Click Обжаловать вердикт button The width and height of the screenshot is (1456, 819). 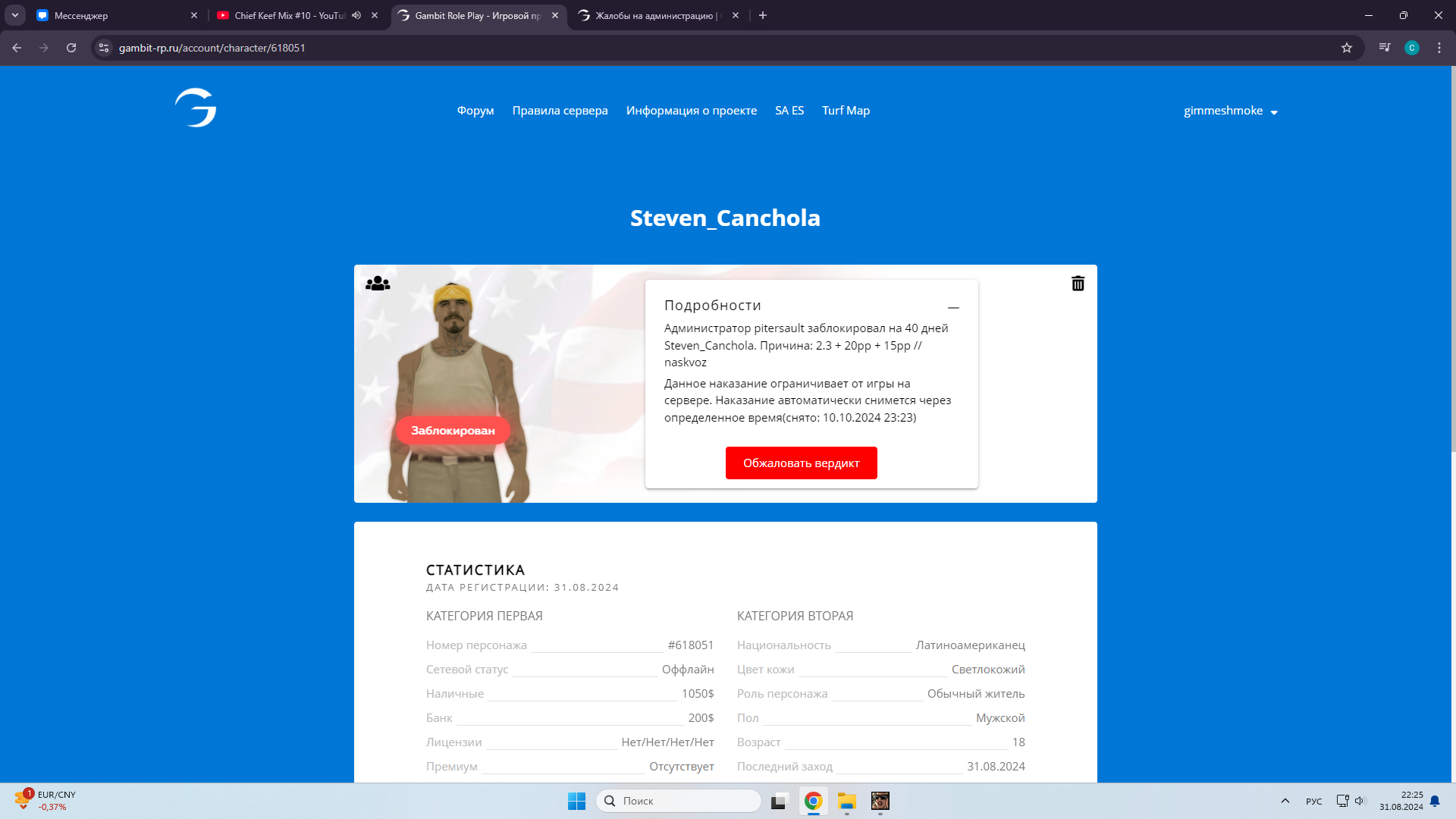(801, 463)
